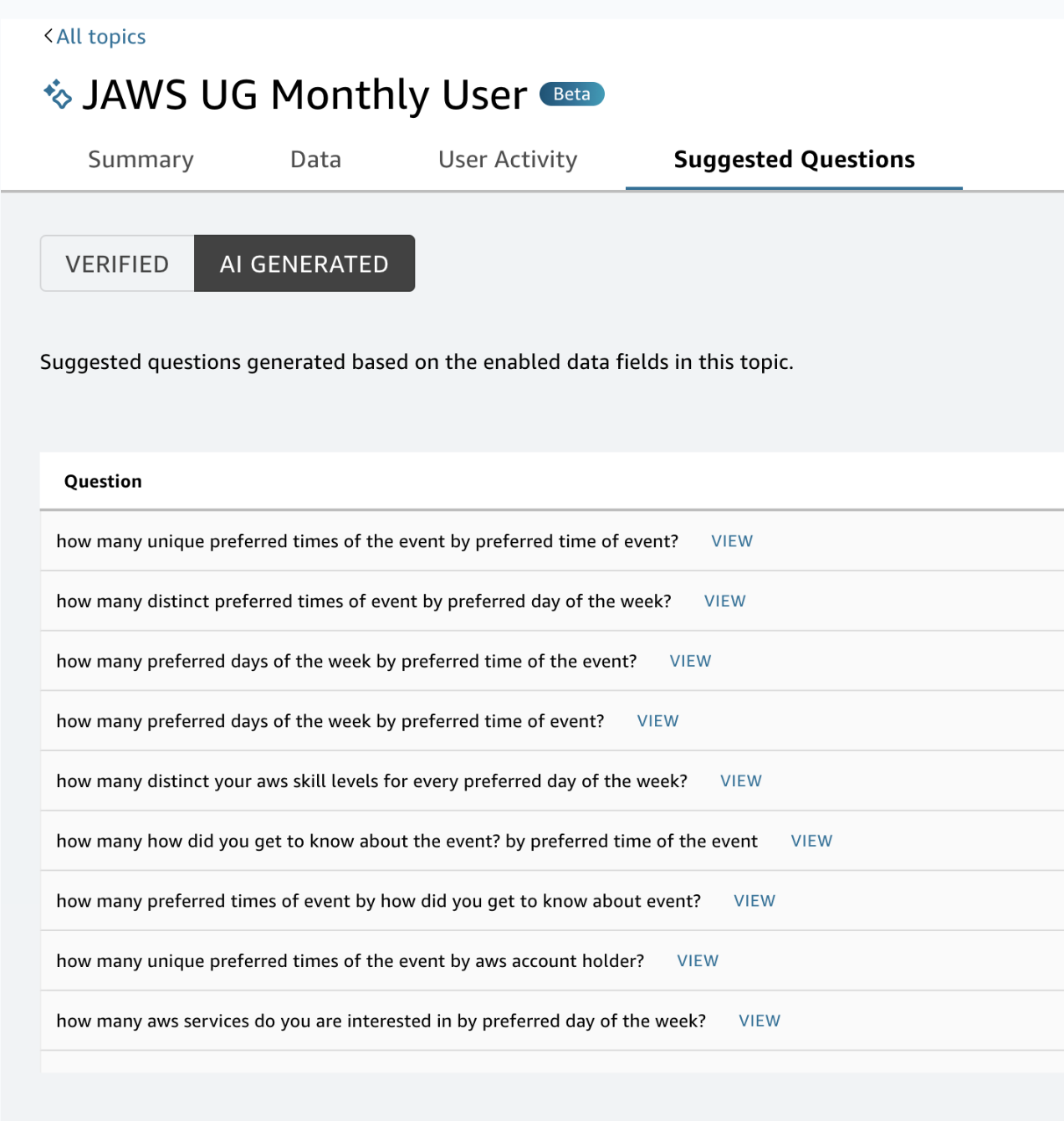Click VIEW for fourth preferred days question
The image size is (1064, 1121).
click(657, 721)
